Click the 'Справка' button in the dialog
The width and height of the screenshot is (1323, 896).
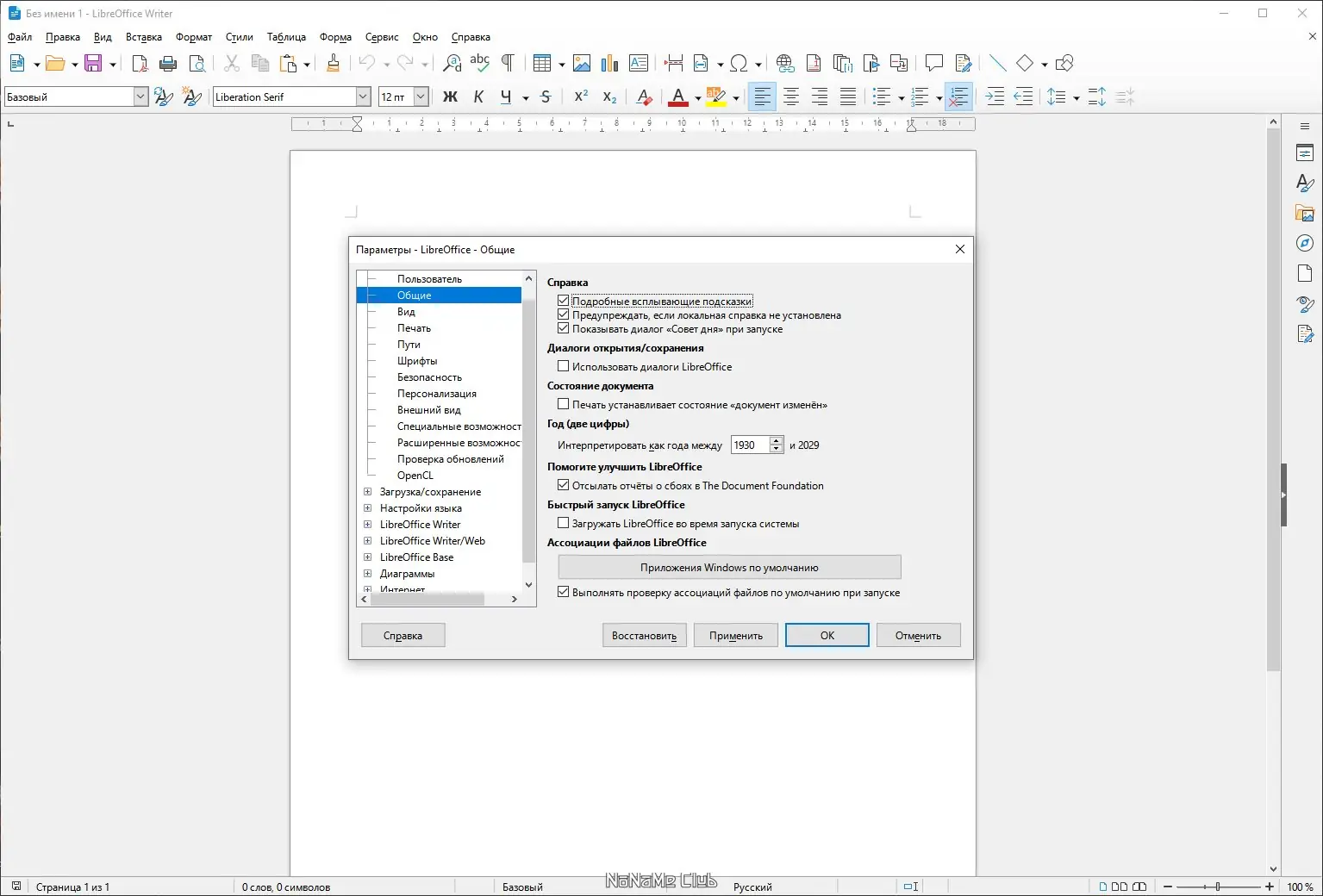pyautogui.click(x=403, y=636)
